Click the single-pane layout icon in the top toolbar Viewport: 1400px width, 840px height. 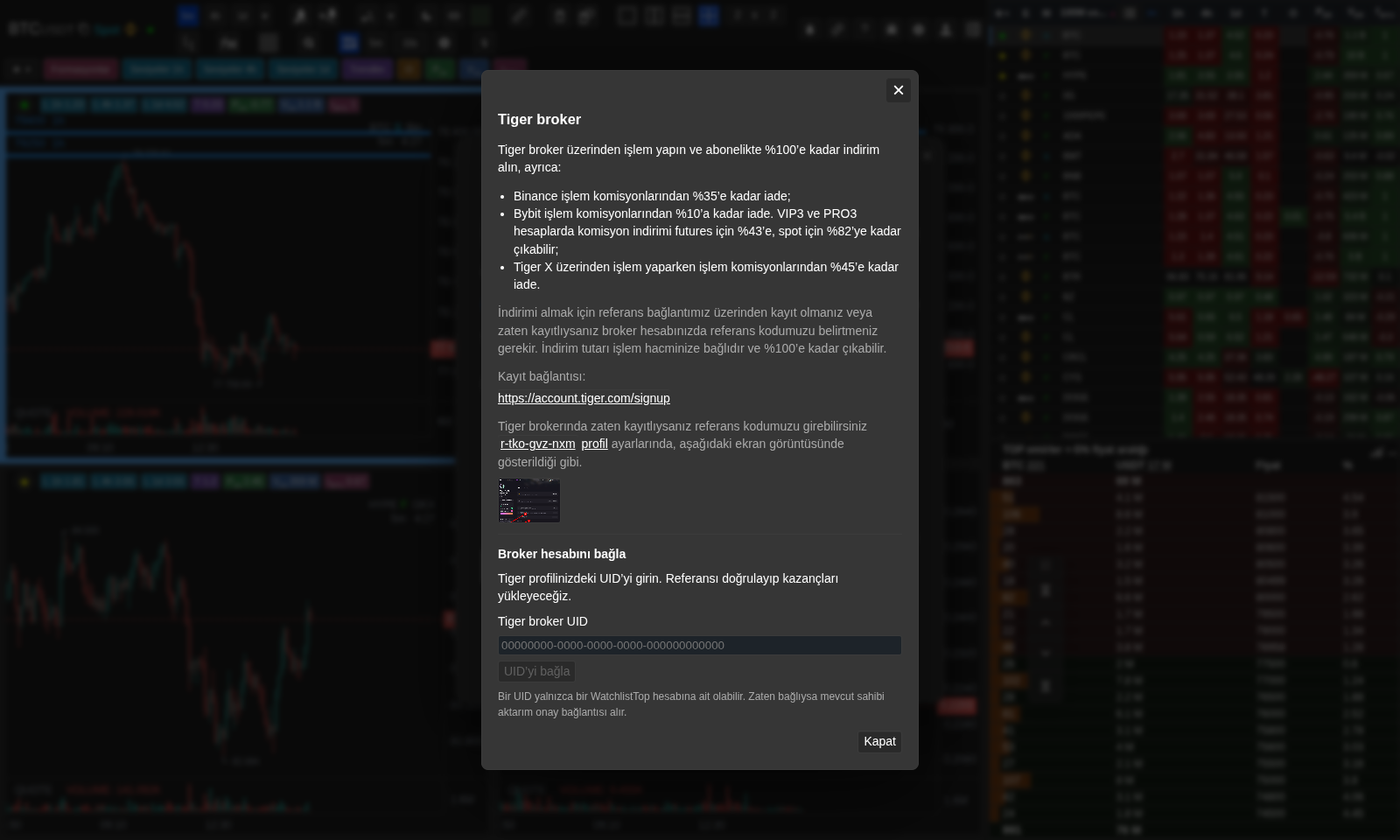[626, 15]
